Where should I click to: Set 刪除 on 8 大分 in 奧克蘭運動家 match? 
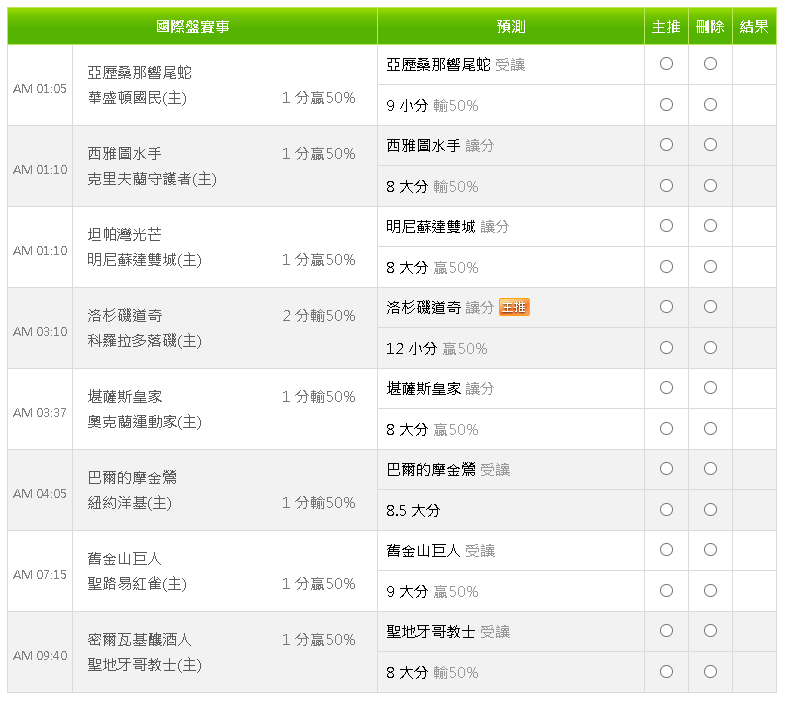click(710, 429)
